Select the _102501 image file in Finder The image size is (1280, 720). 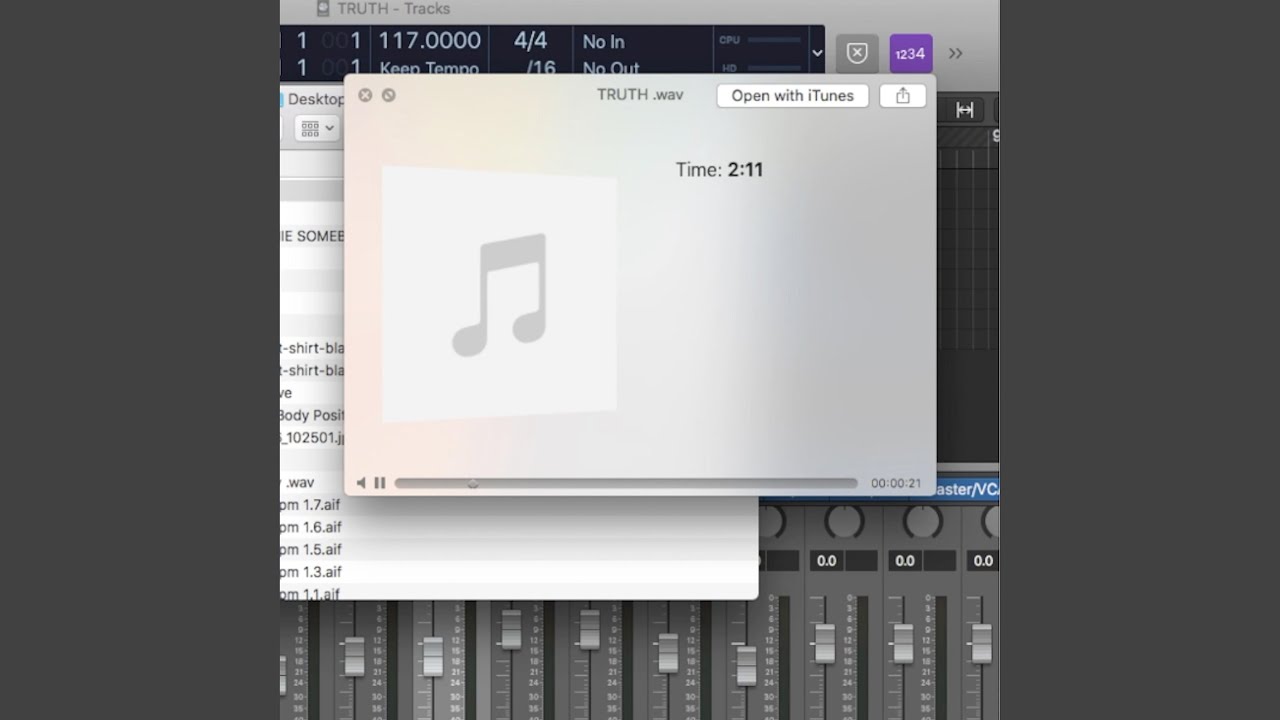(312, 437)
